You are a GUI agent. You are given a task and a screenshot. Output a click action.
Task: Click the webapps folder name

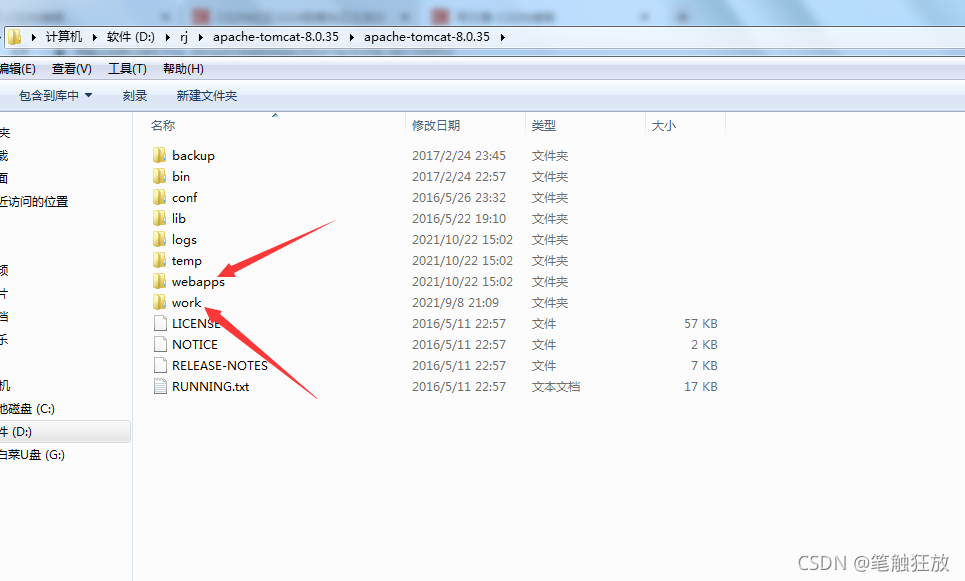[198, 282]
